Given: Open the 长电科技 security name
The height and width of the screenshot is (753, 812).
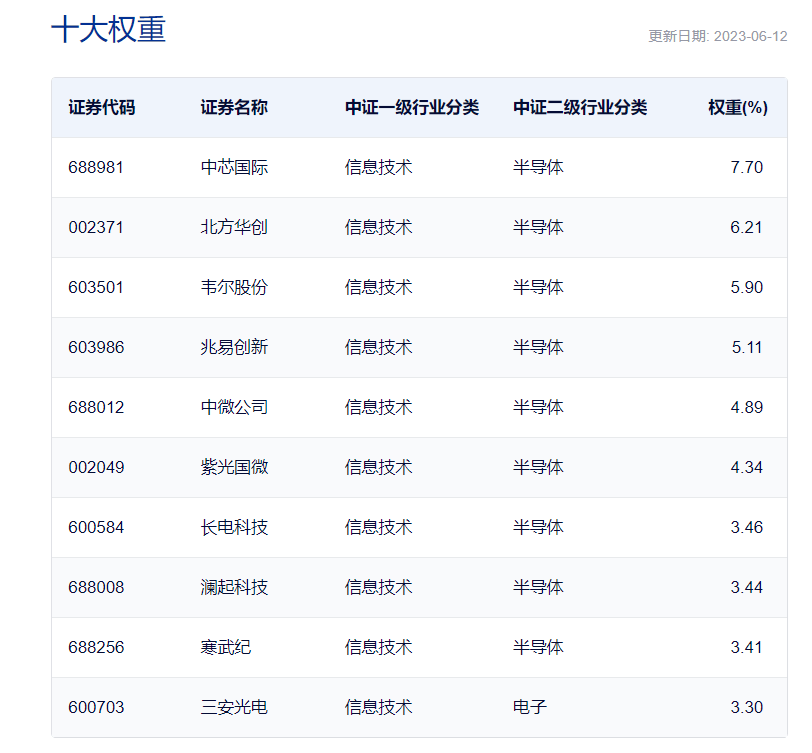Looking at the screenshot, I should click(x=234, y=527).
